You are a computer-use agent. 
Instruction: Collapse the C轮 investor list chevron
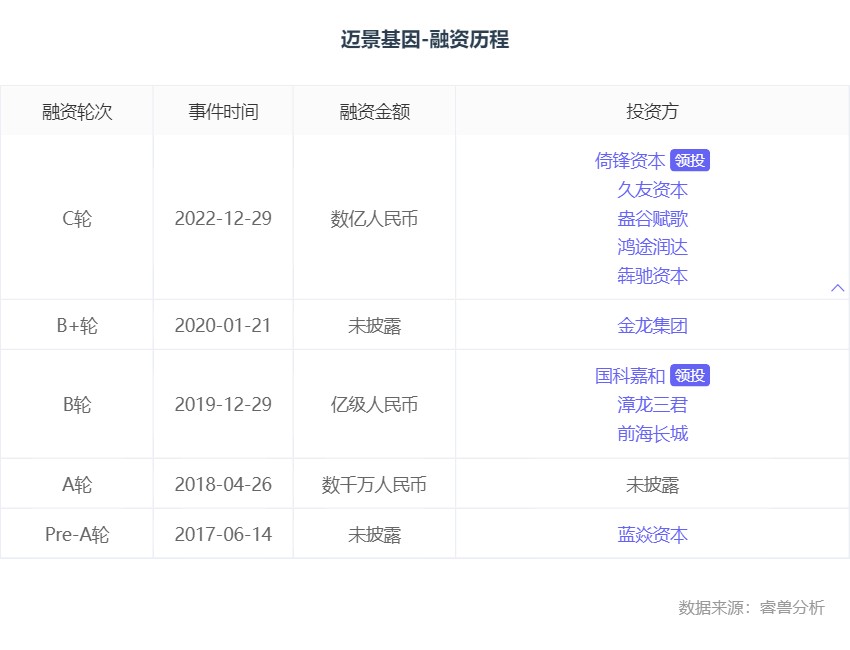tap(838, 288)
